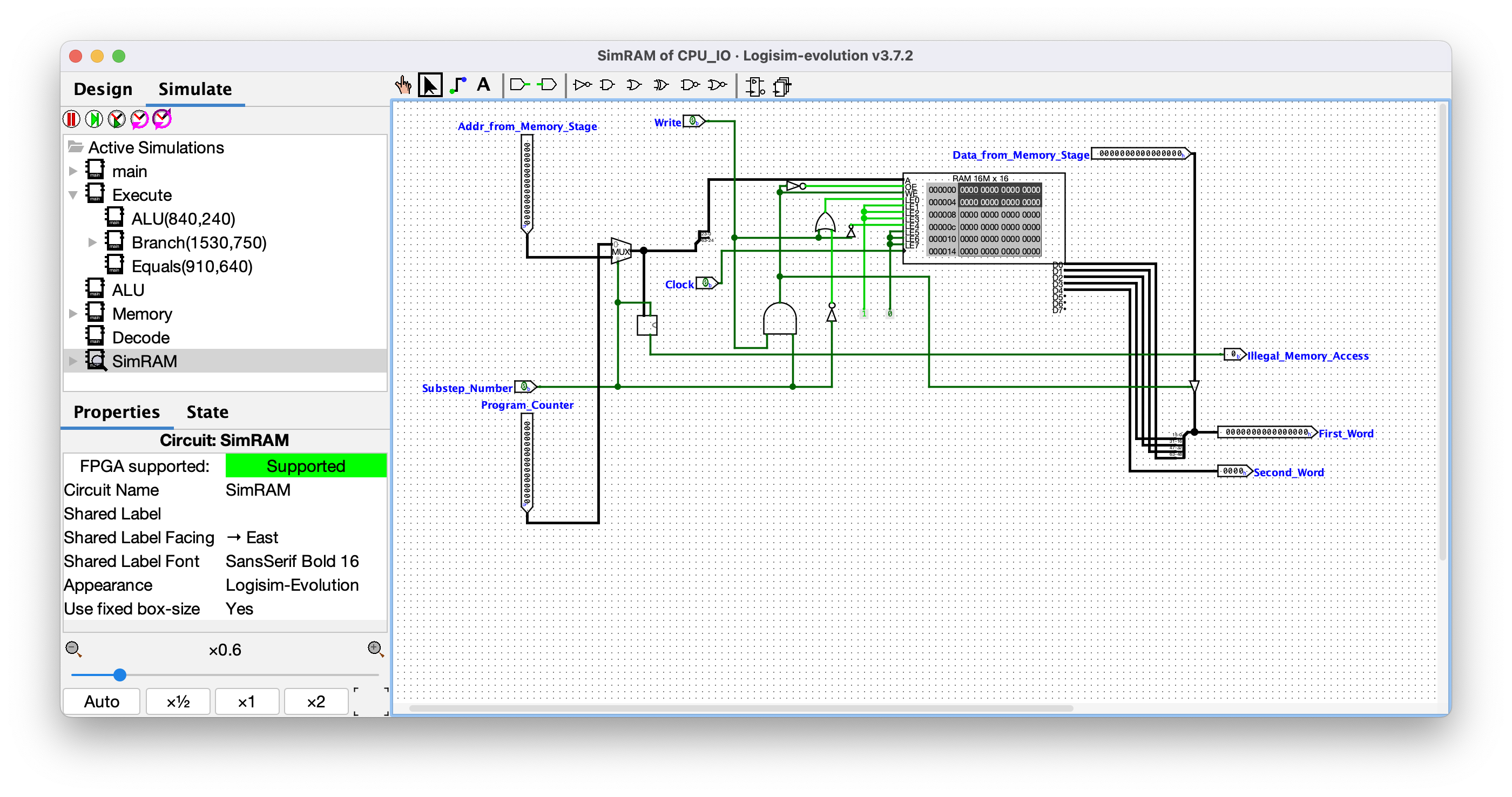Select the Poke (hand) tool

[403, 86]
